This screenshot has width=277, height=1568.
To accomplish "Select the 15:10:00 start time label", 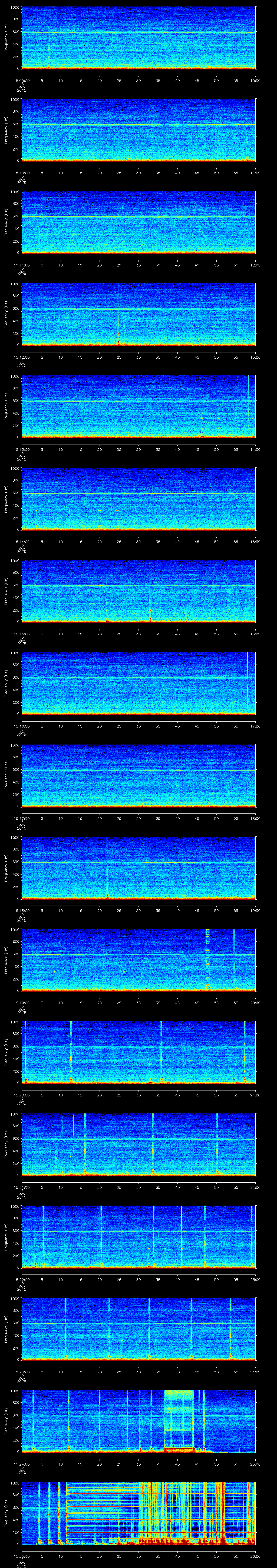I will (x=21, y=173).
